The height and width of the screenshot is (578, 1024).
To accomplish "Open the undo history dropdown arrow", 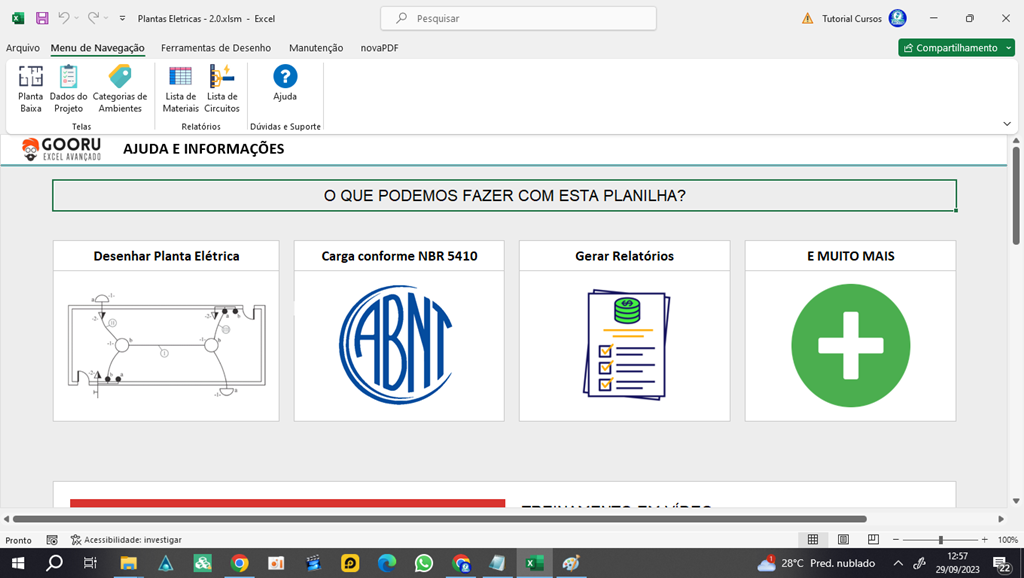I will (76, 18).
